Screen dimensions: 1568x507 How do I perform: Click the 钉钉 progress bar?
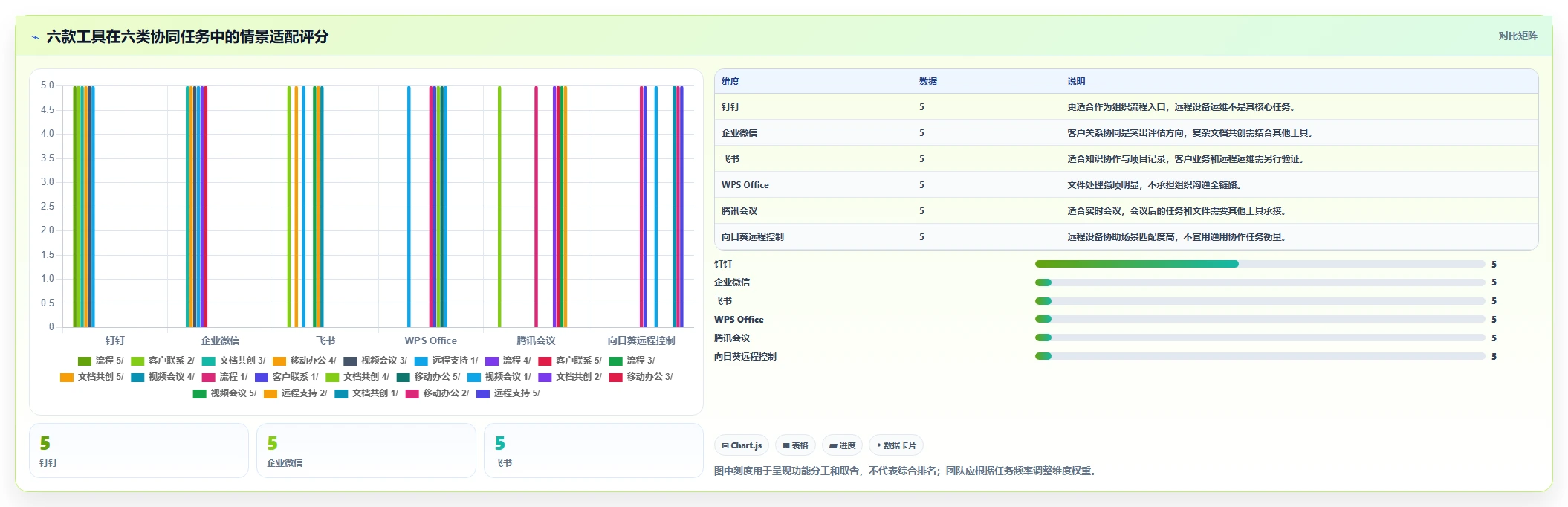click(x=1260, y=264)
